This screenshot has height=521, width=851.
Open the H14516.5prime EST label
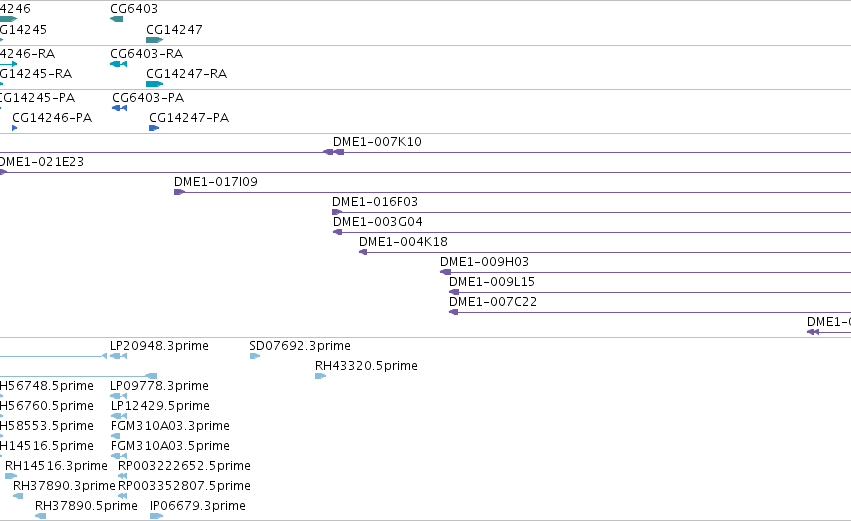(47, 446)
